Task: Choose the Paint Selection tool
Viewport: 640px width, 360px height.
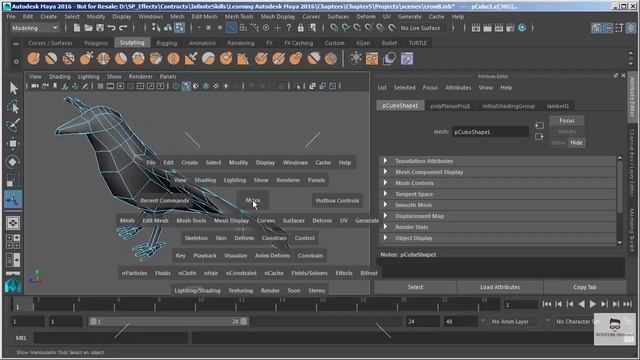Action: coord(13,124)
